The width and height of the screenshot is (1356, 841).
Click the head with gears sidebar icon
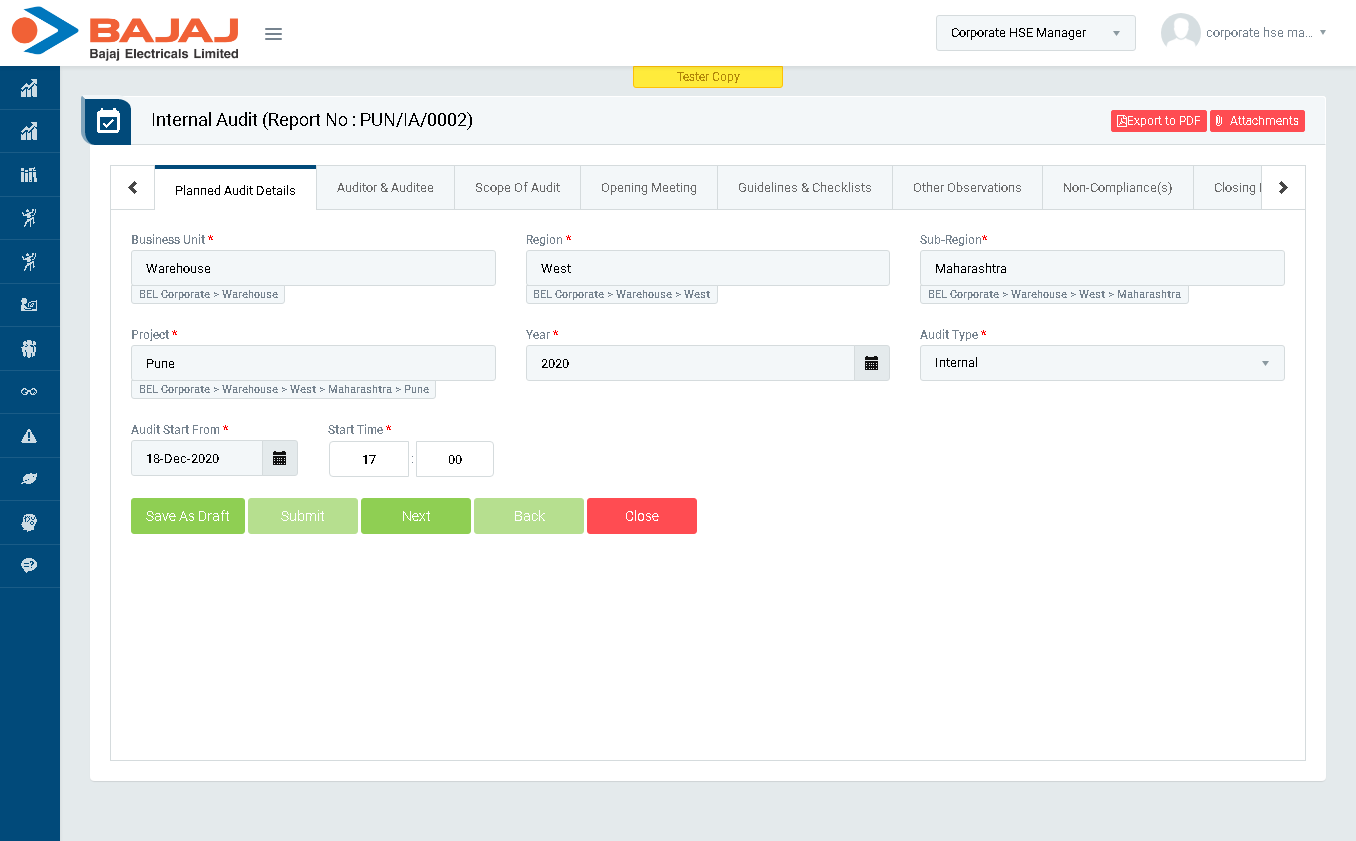click(29, 522)
